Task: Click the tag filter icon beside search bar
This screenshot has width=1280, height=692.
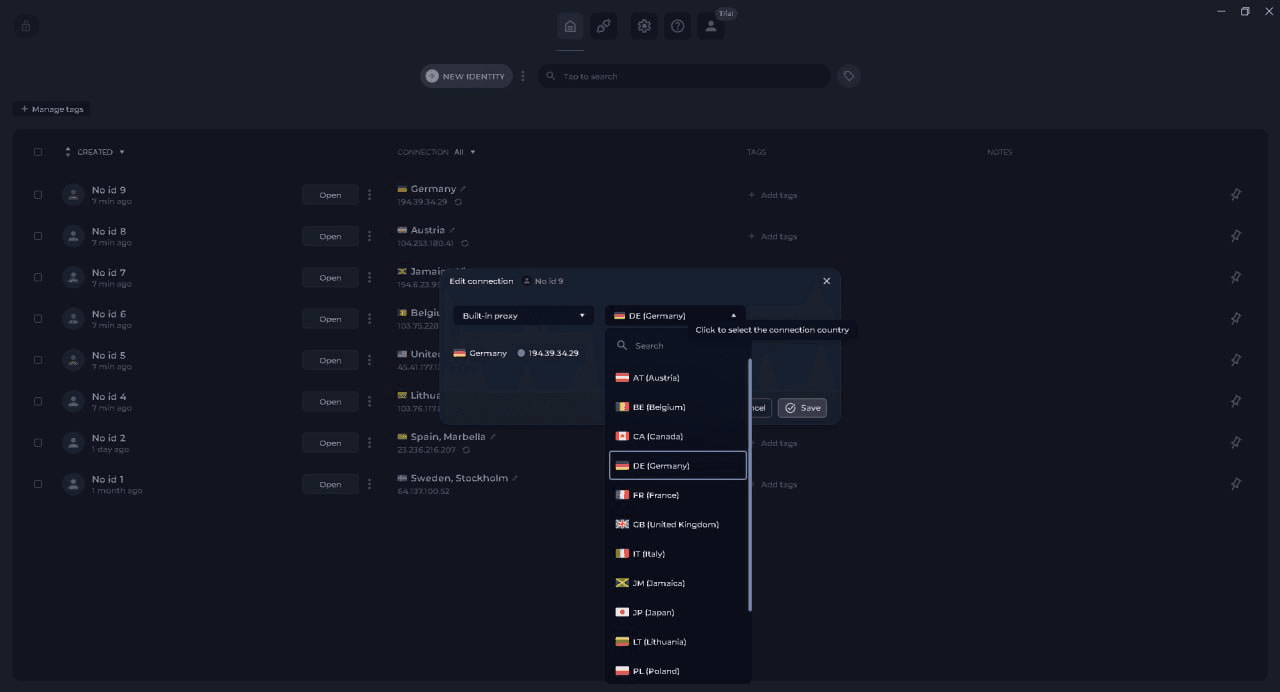Action: (x=848, y=76)
